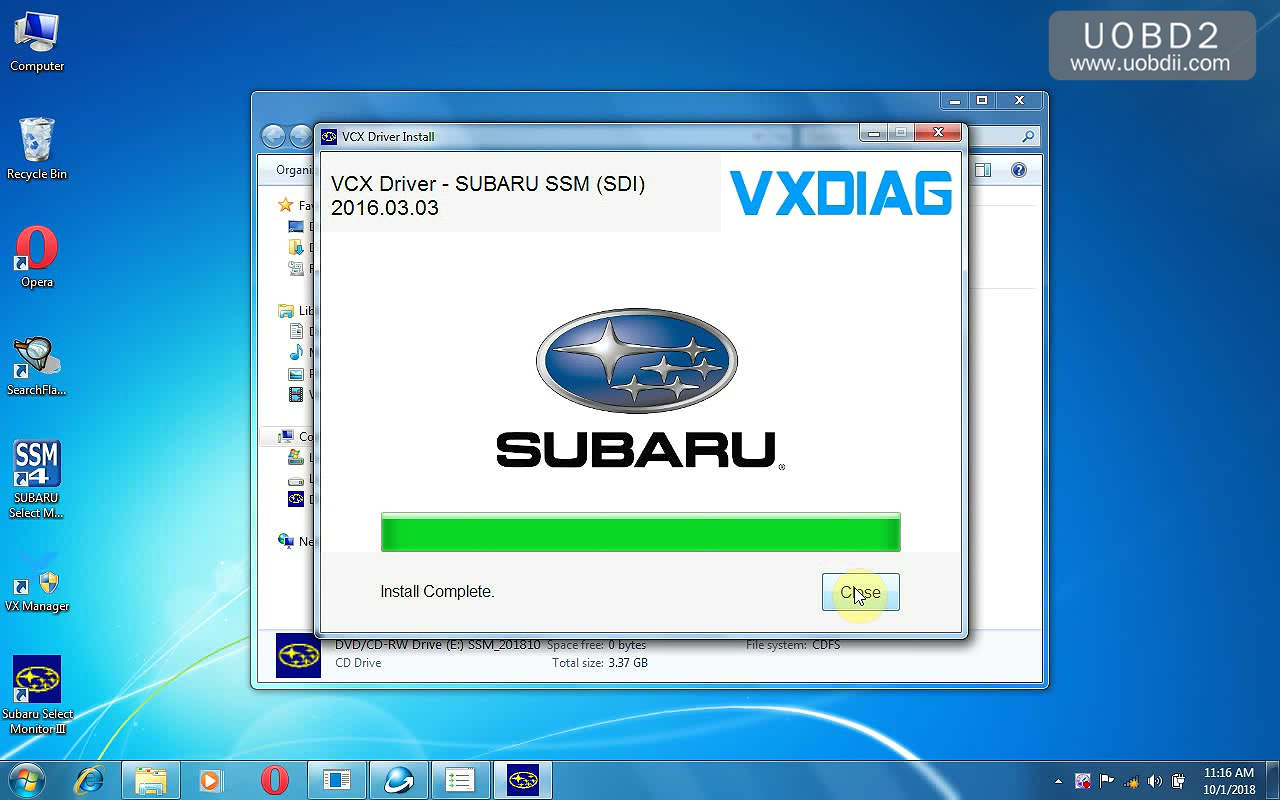Open the Computer desktop icon

[x=37, y=40]
